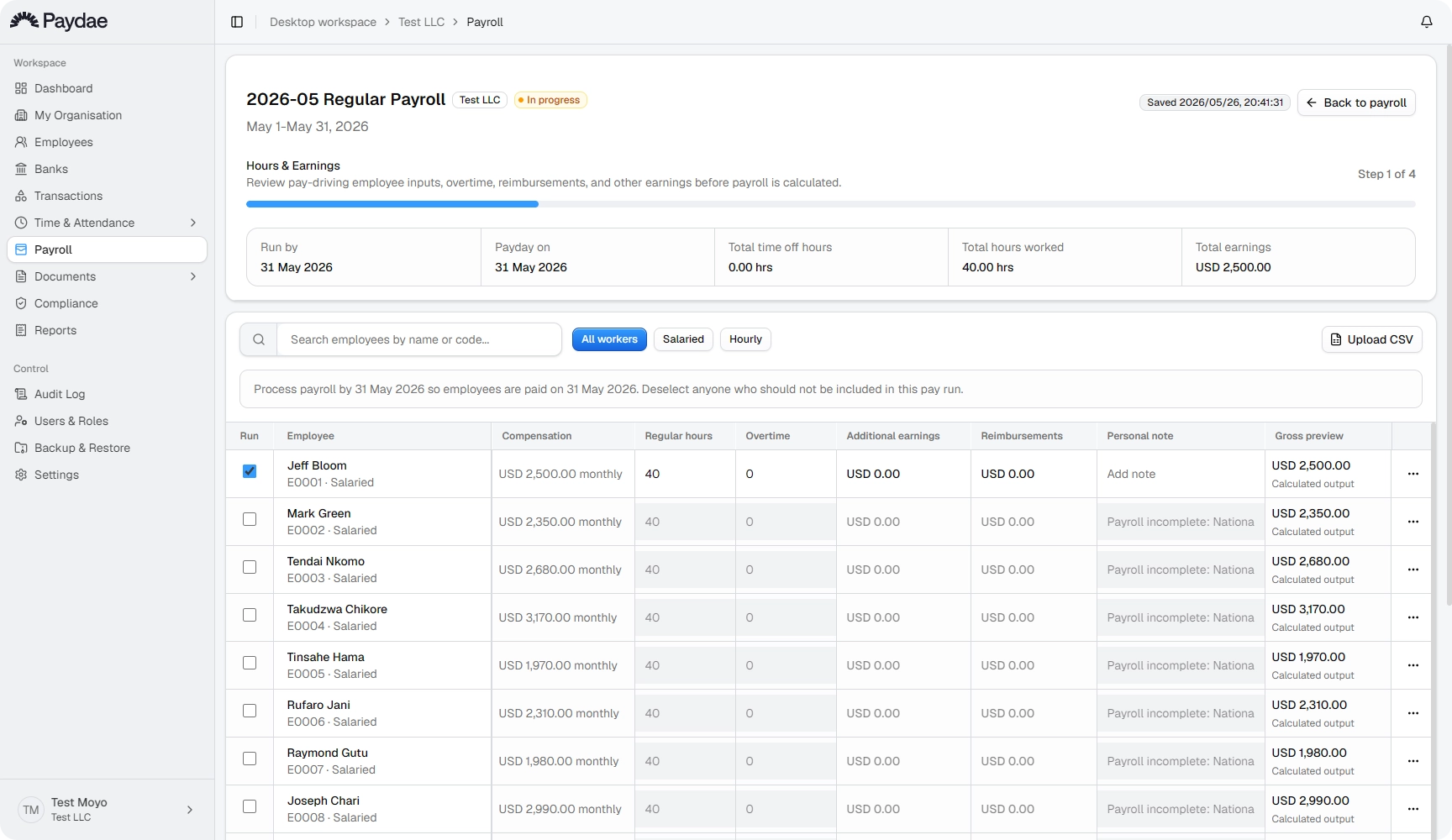Click the Documents sidebar icon
1452x840 pixels.
point(21,276)
